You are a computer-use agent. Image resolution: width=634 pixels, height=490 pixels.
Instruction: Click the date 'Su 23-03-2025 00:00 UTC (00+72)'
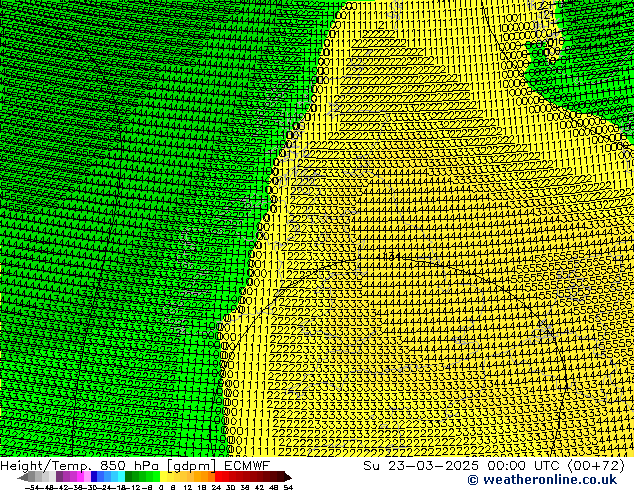pyautogui.click(x=494, y=466)
